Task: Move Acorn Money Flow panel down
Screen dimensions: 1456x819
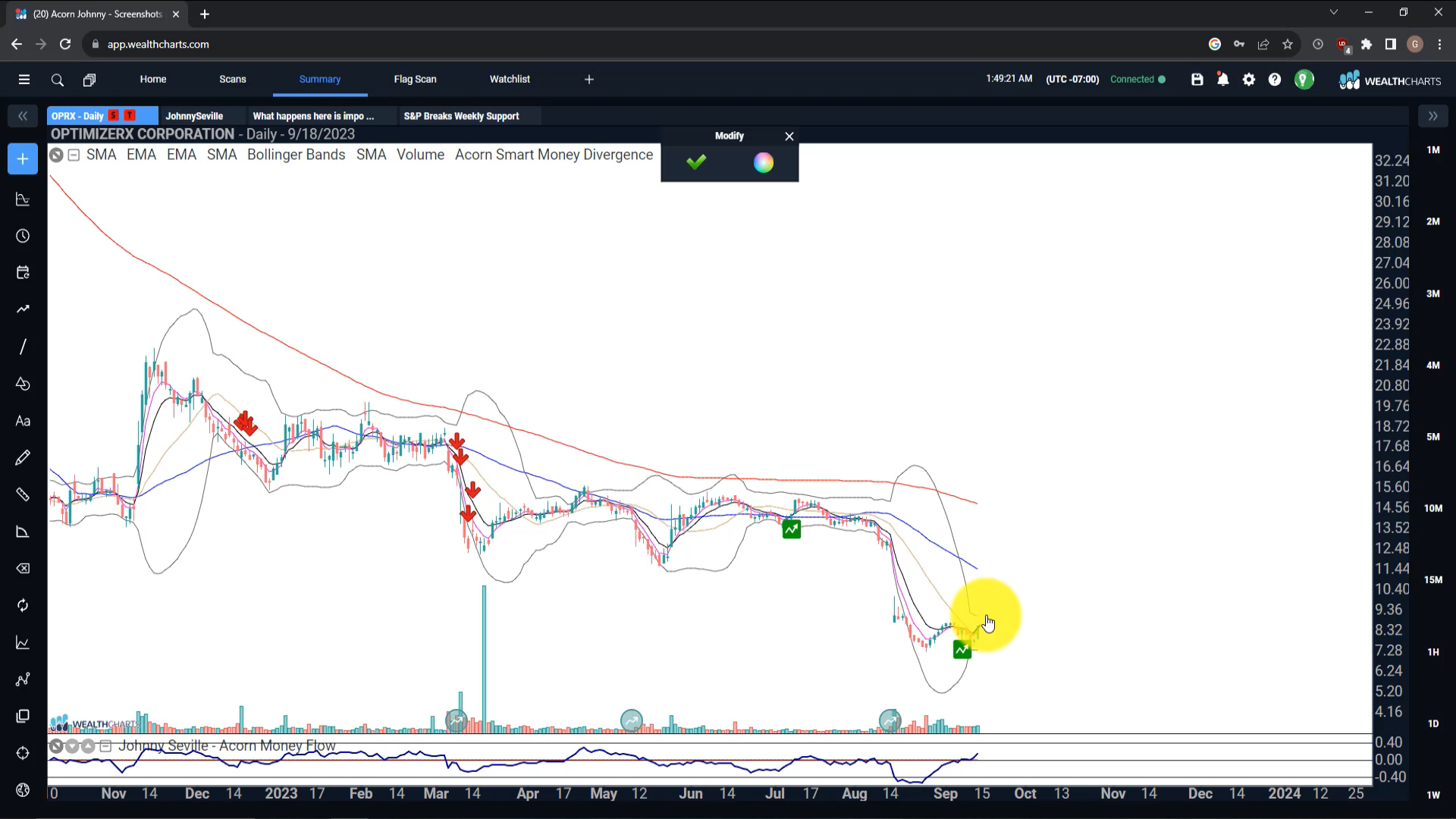Action: (x=72, y=746)
